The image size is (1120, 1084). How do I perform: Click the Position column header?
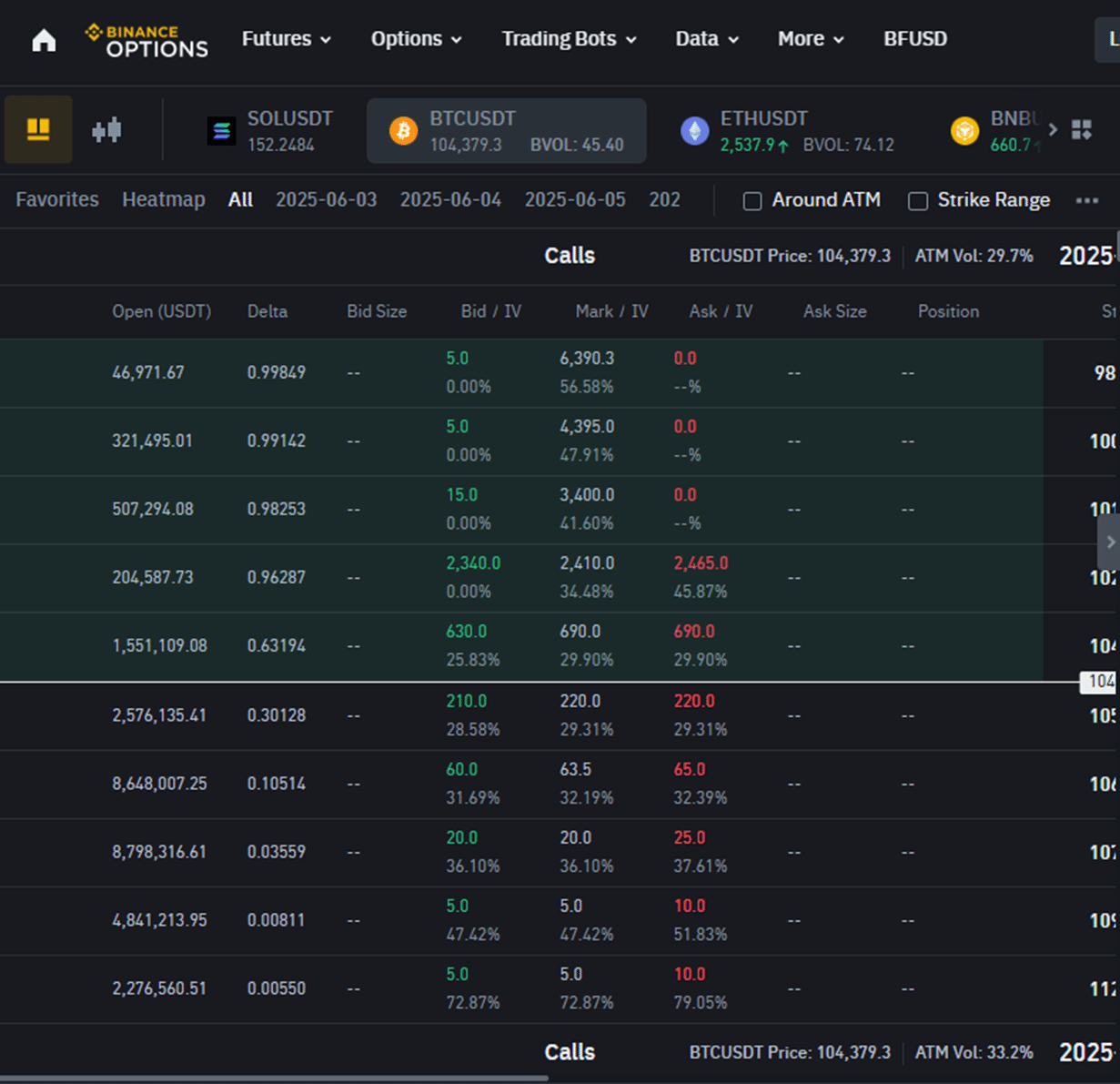tap(948, 311)
